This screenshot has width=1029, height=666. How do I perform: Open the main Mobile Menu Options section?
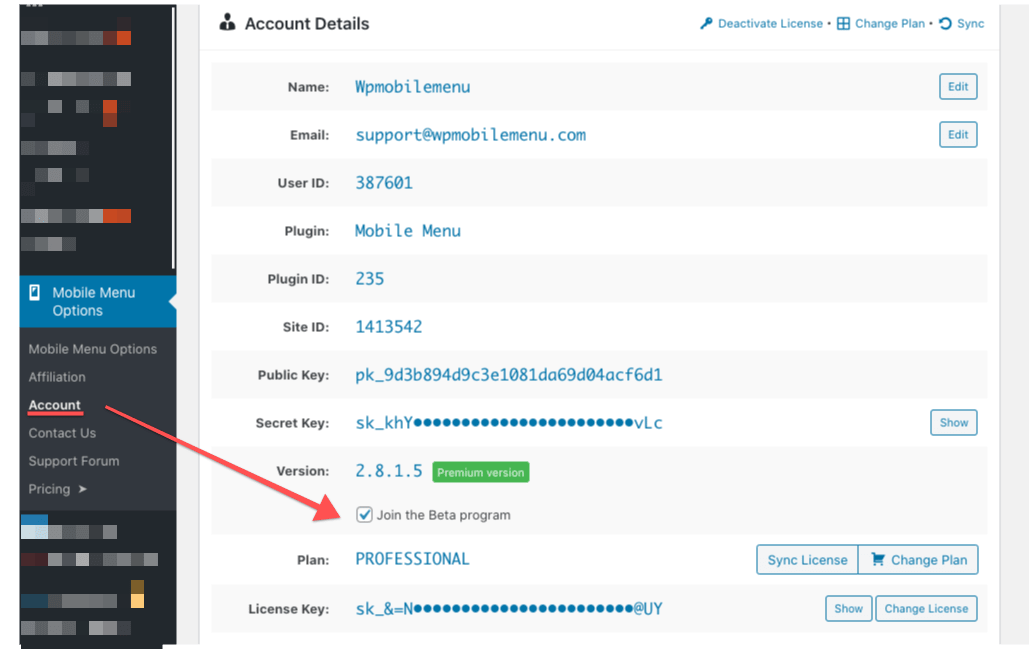(x=98, y=301)
